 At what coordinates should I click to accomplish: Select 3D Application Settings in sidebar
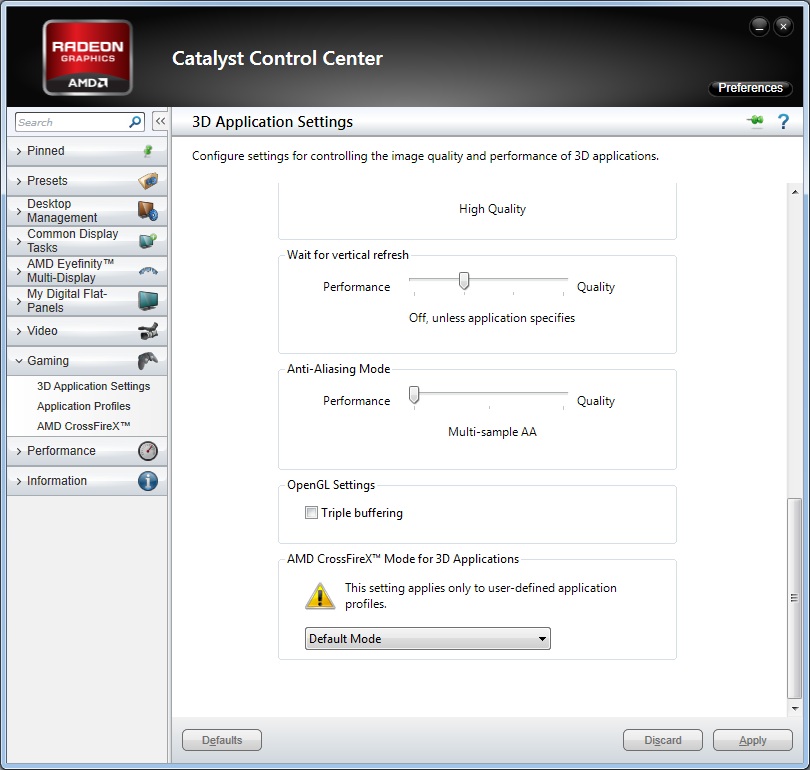94,386
